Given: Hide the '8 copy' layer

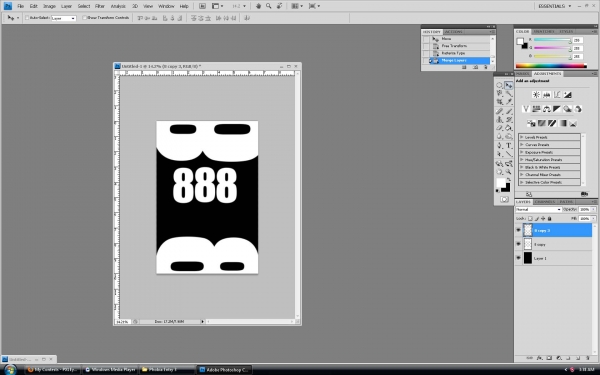Looking at the screenshot, I should (518, 244).
